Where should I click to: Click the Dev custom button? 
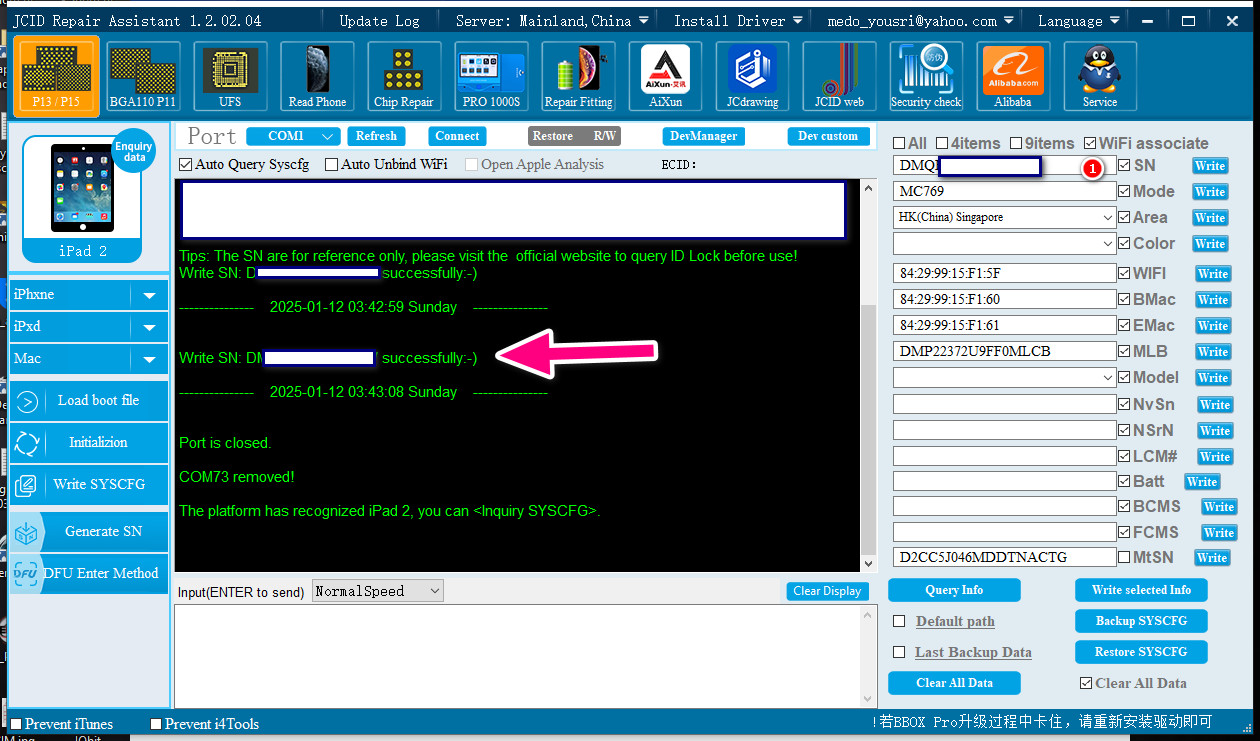pyautogui.click(x=828, y=136)
